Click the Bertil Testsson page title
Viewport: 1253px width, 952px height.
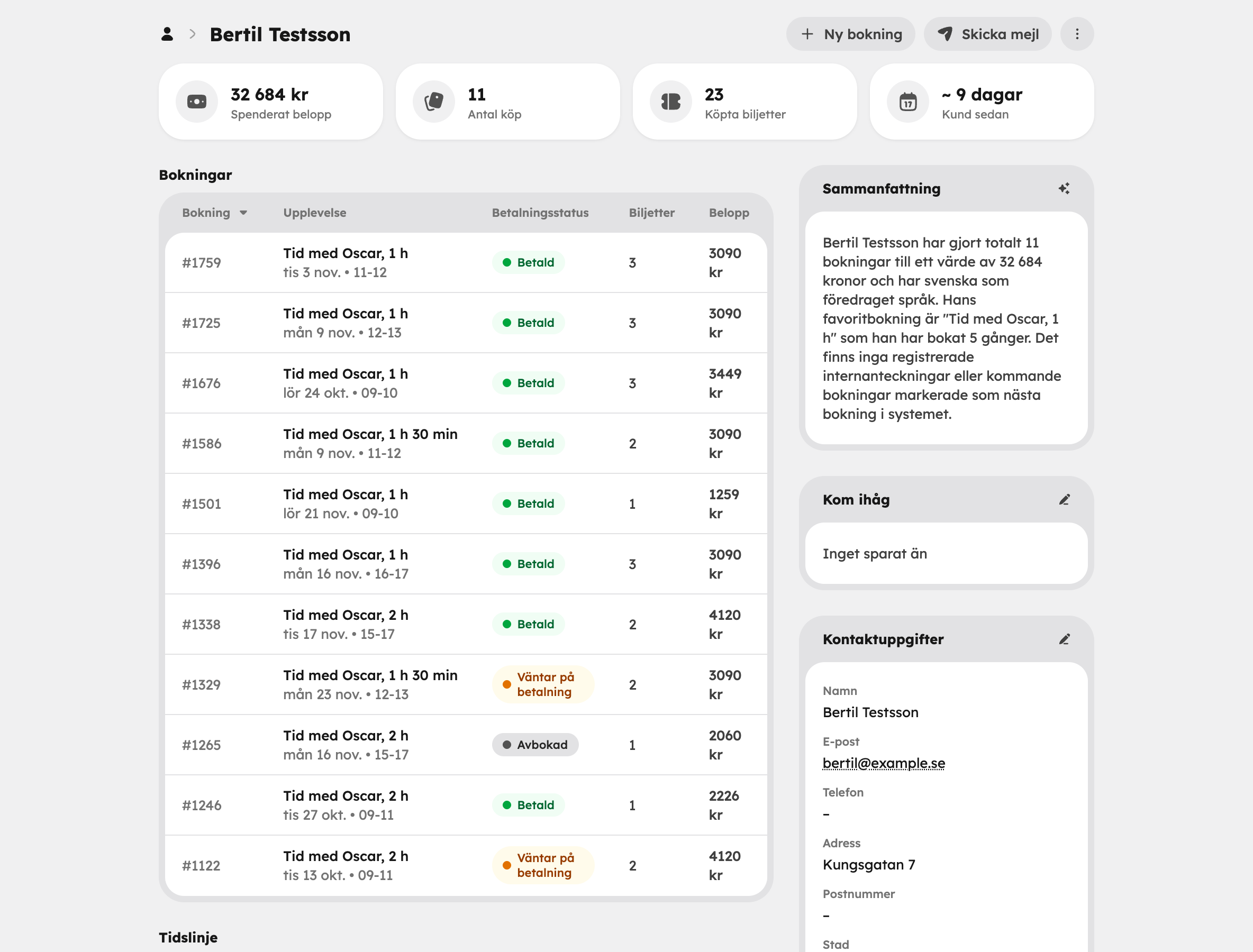[280, 34]
